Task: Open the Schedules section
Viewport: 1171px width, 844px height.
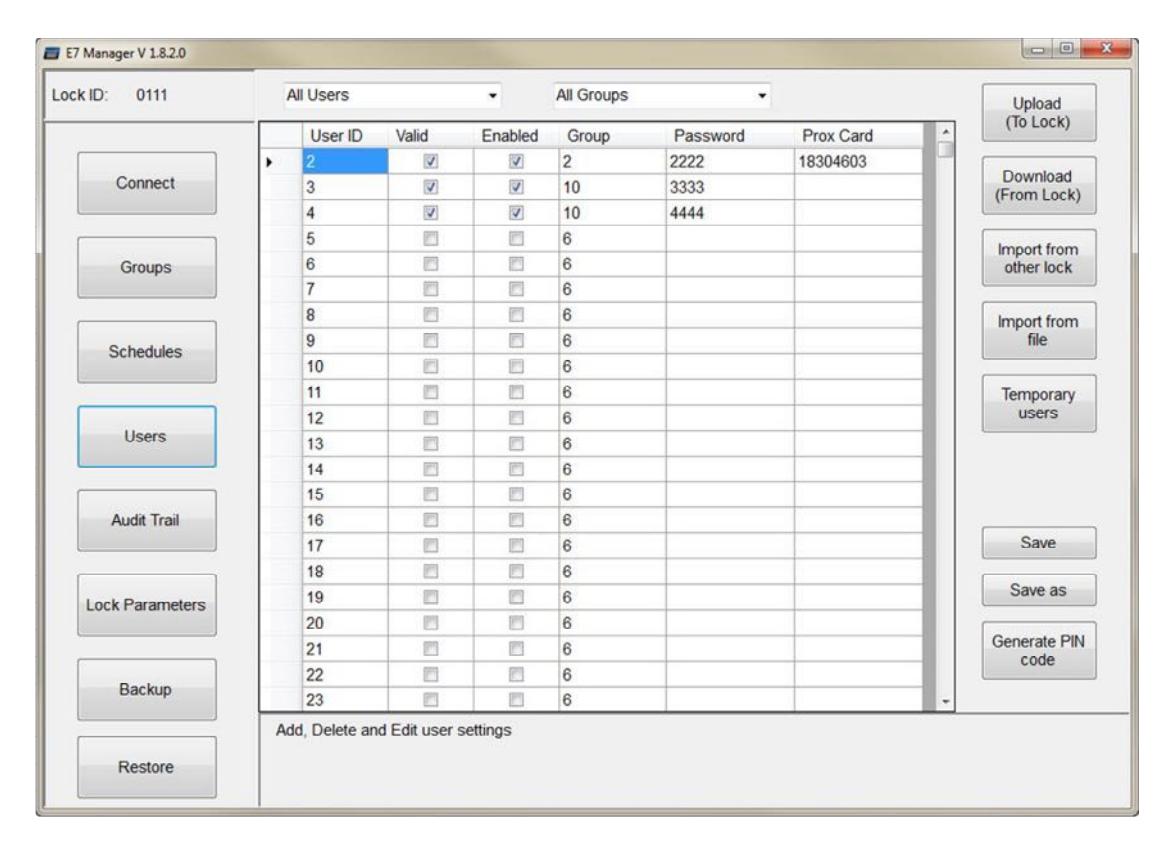Action: tap(146, 352)
